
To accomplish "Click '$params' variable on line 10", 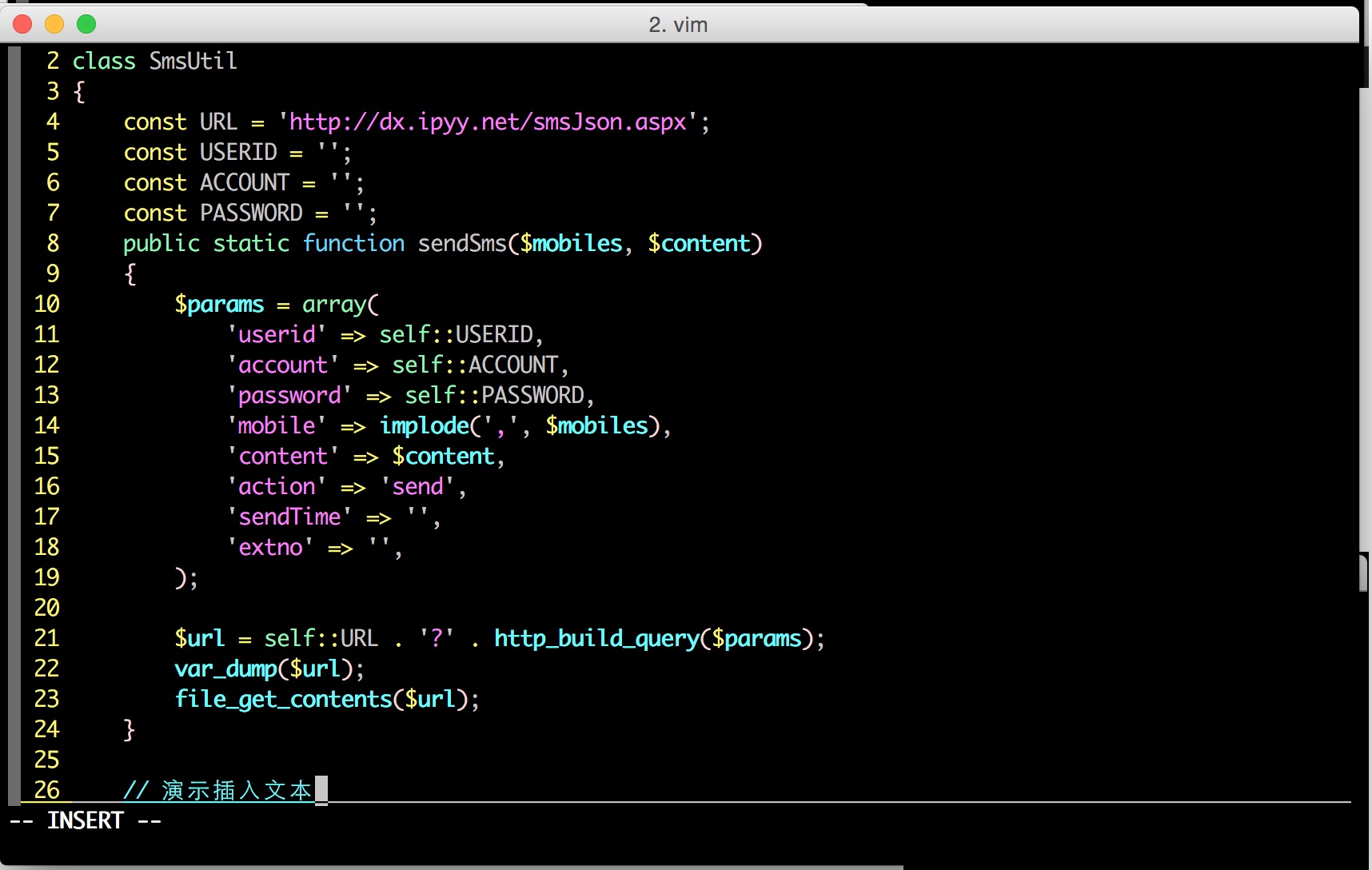I will (x=219, y=304).
